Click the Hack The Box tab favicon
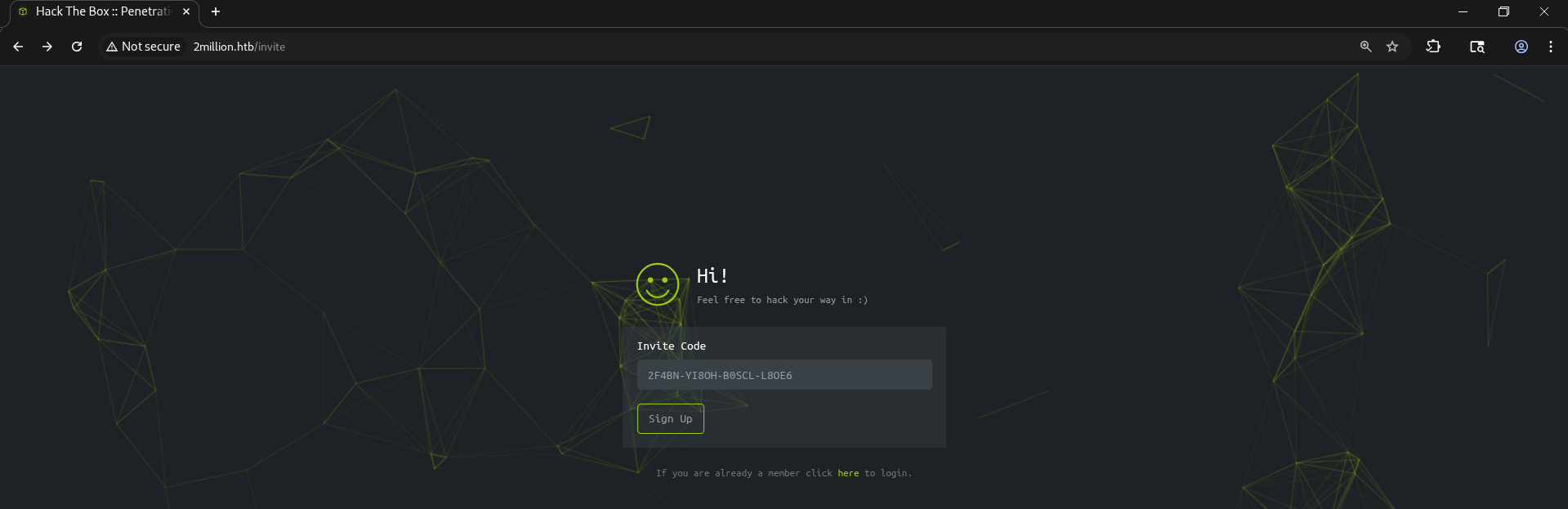The width and height of the screenshot is (1568, 509). pos(23,11)
